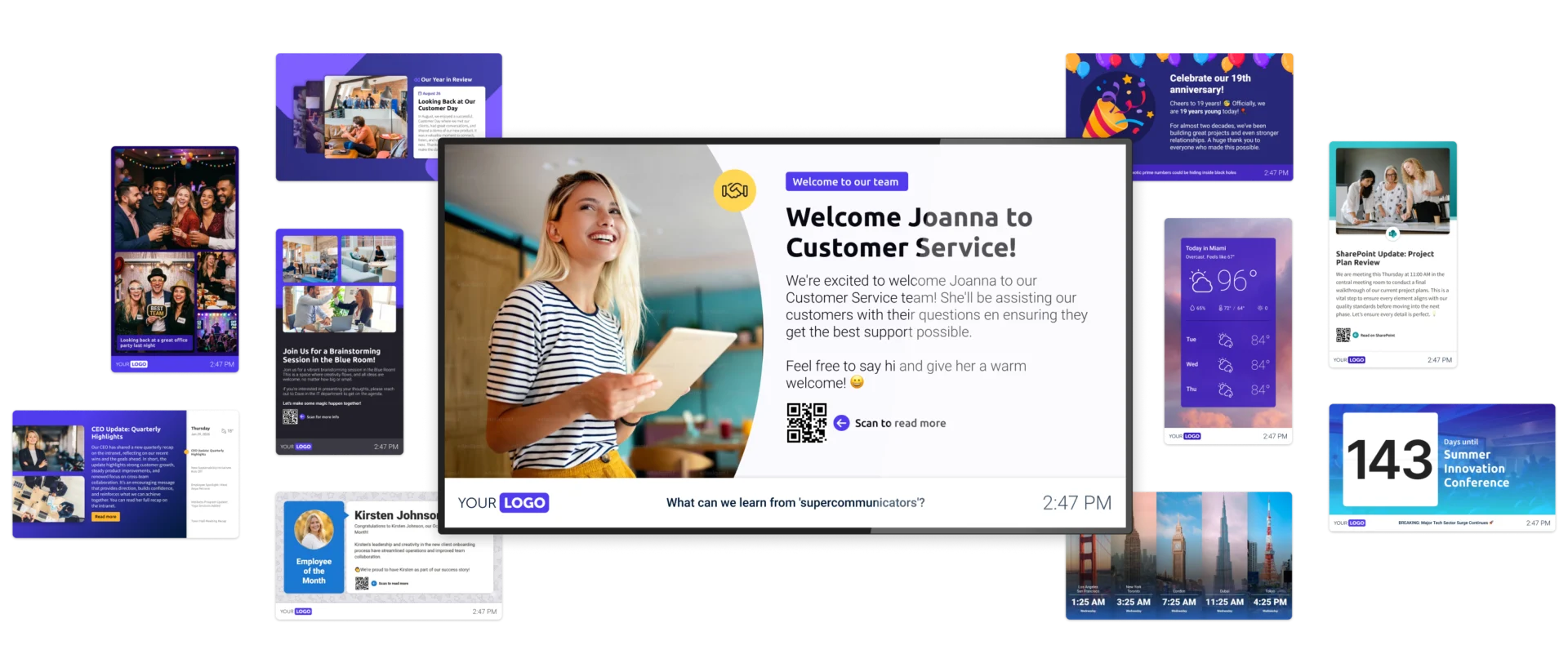Click the photo in the Our Year in Review card
This screenshot has height=672, width=1568.
365,117
